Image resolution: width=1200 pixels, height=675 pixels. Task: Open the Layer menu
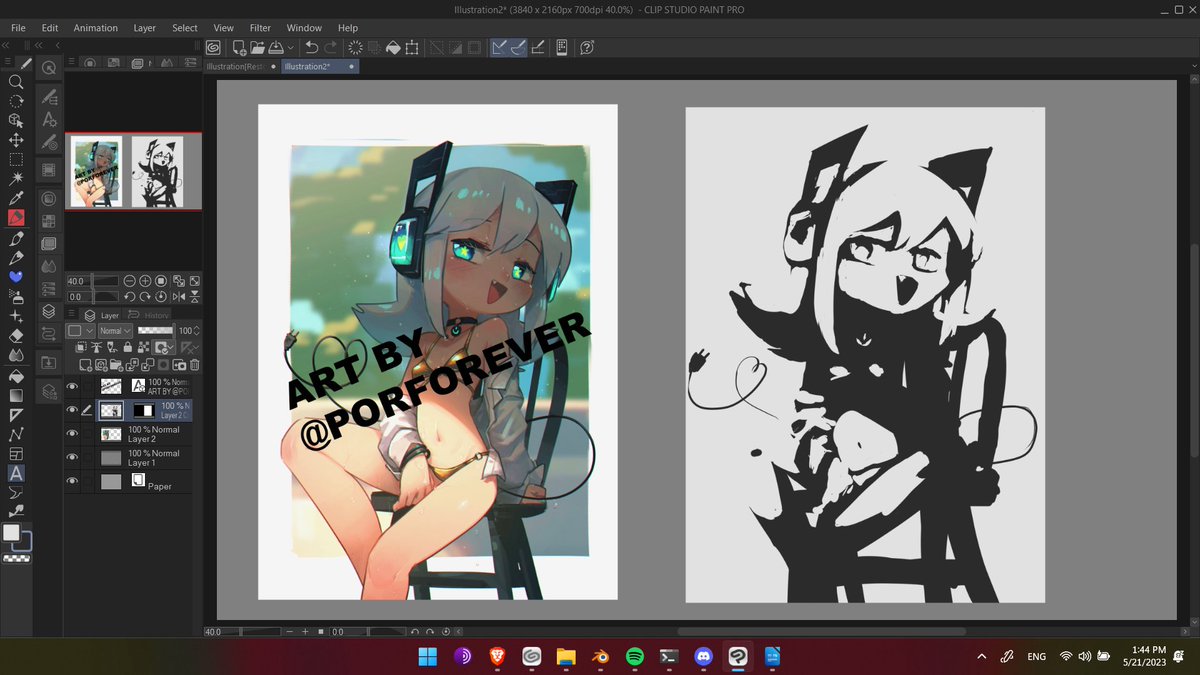click(x=145, y=28)
